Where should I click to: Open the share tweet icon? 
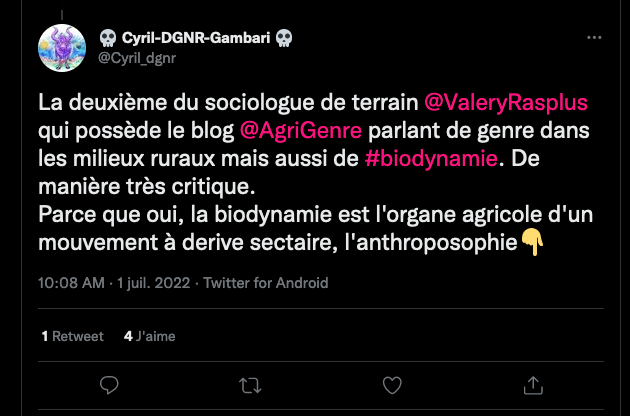pos(535,385)
